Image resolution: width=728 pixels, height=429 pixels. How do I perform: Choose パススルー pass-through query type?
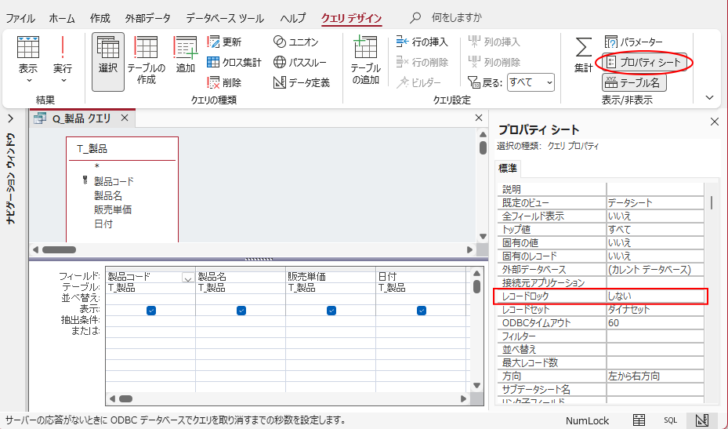[x=300, y=62]
